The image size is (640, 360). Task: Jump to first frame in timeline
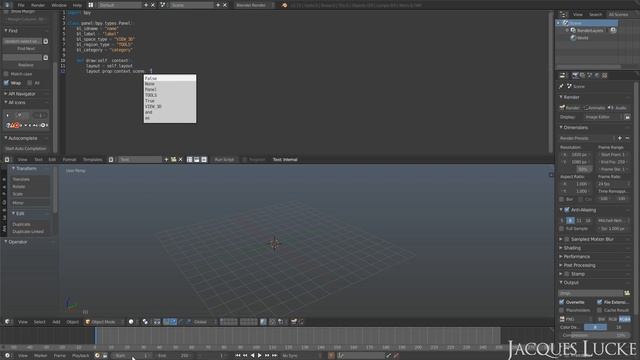(x=238, y=356)
